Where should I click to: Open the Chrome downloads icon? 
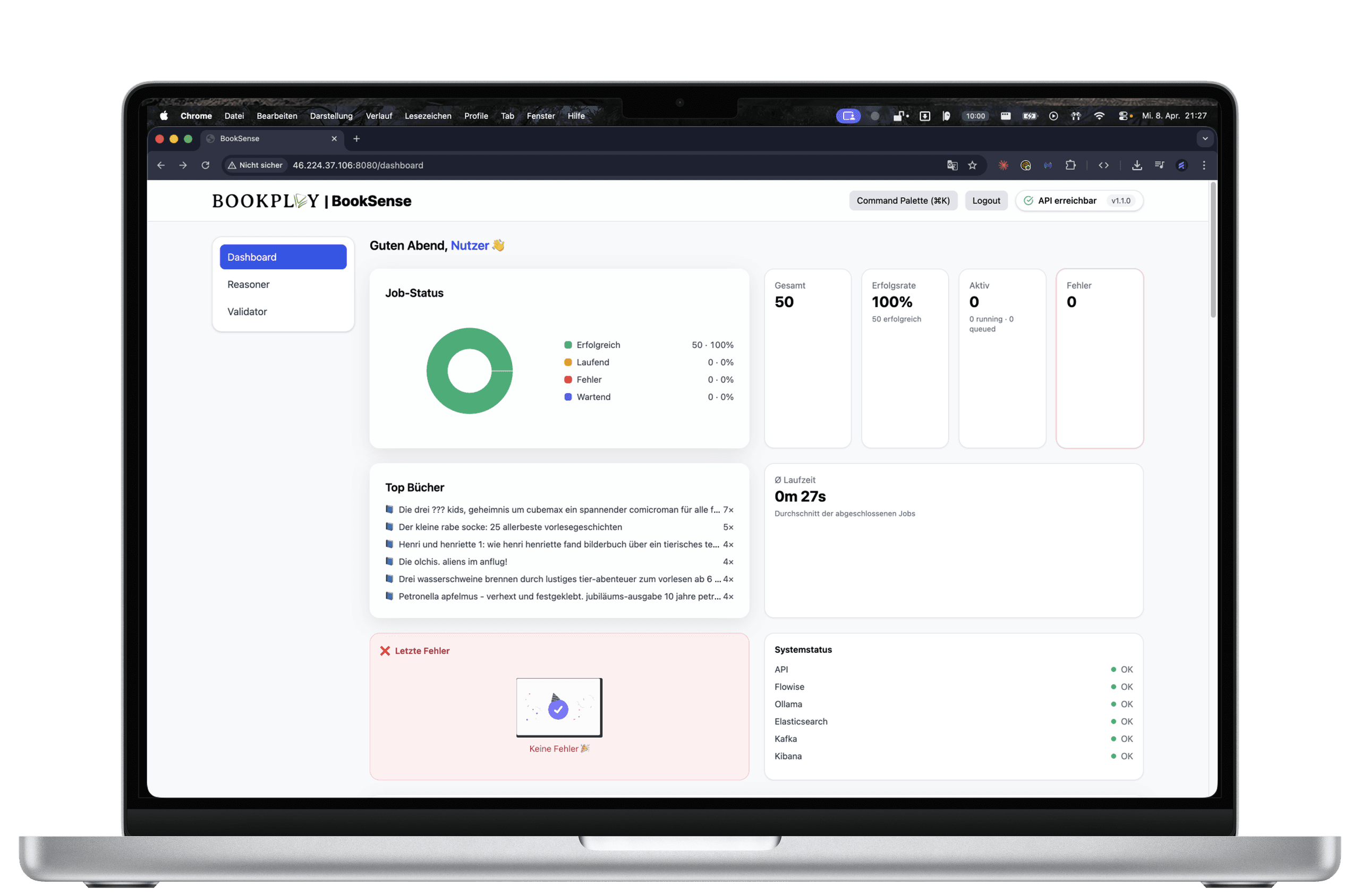[x=1137, y=165]
